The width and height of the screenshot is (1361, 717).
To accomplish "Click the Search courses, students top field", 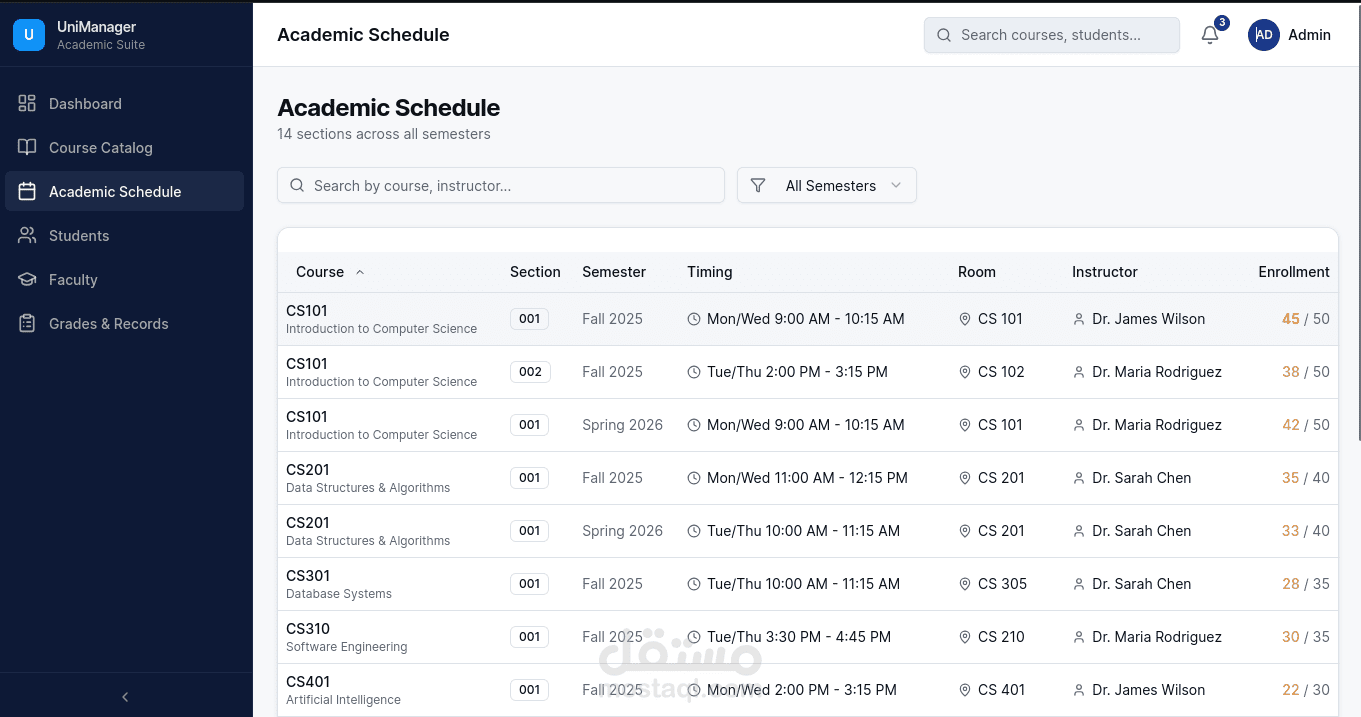I will 1052,35.
